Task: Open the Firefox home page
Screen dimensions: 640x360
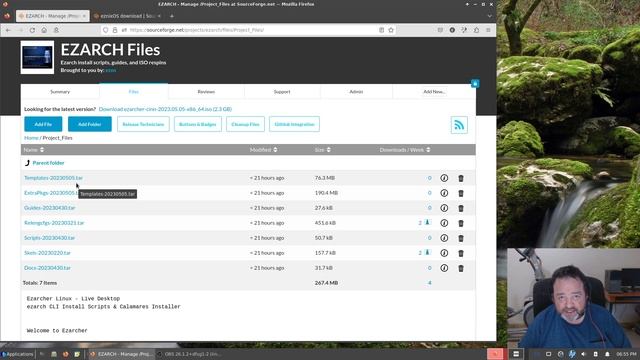Action: (x=44, y=30)
